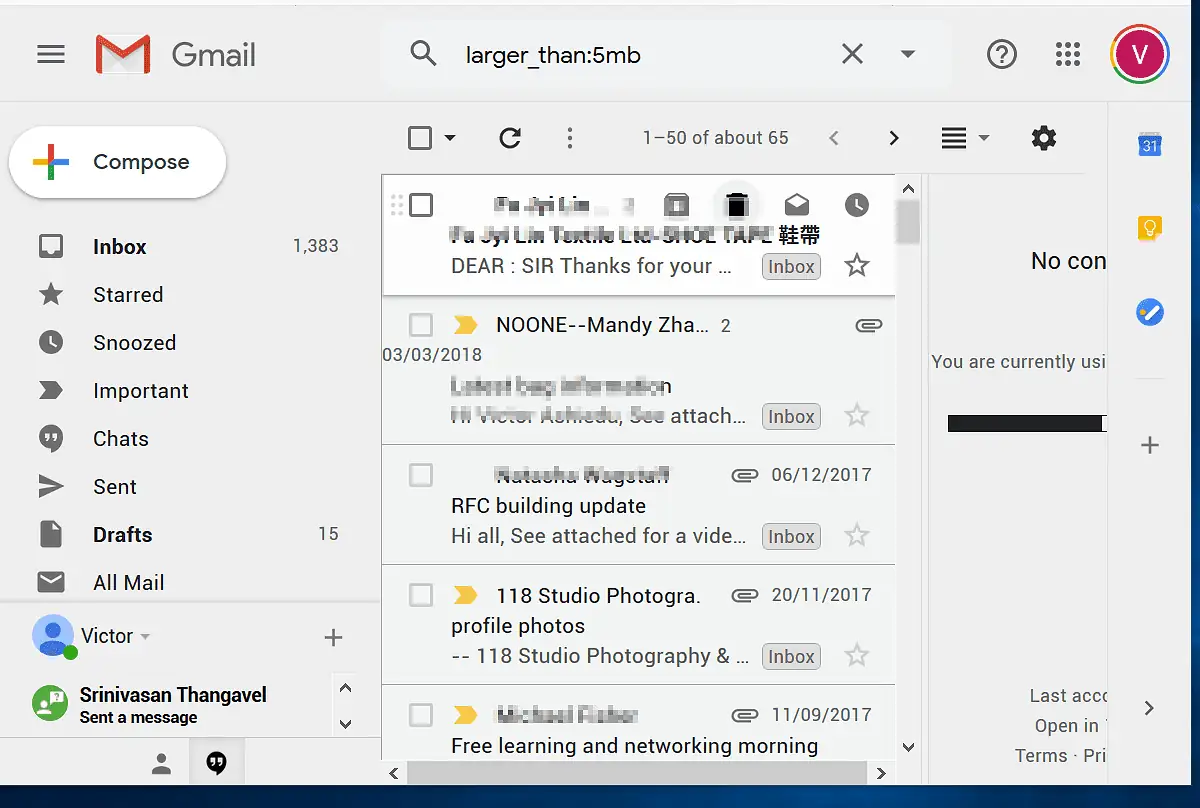Snooze the Pa Jyi Lin email
Image resolution: width=1200 pixels, height=808 pixels.
[x=856, y=205]
